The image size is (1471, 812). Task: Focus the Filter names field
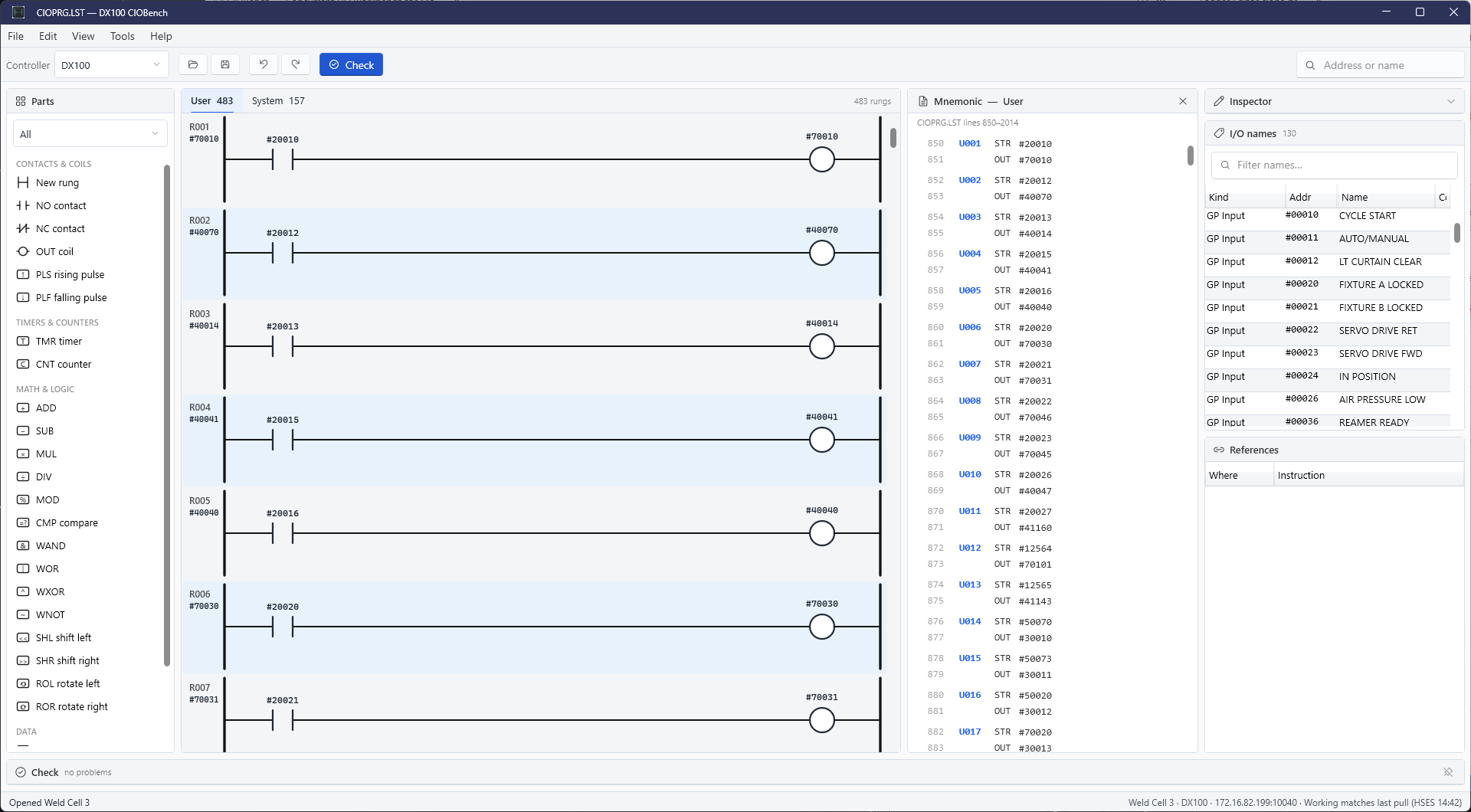point(1334,165)
